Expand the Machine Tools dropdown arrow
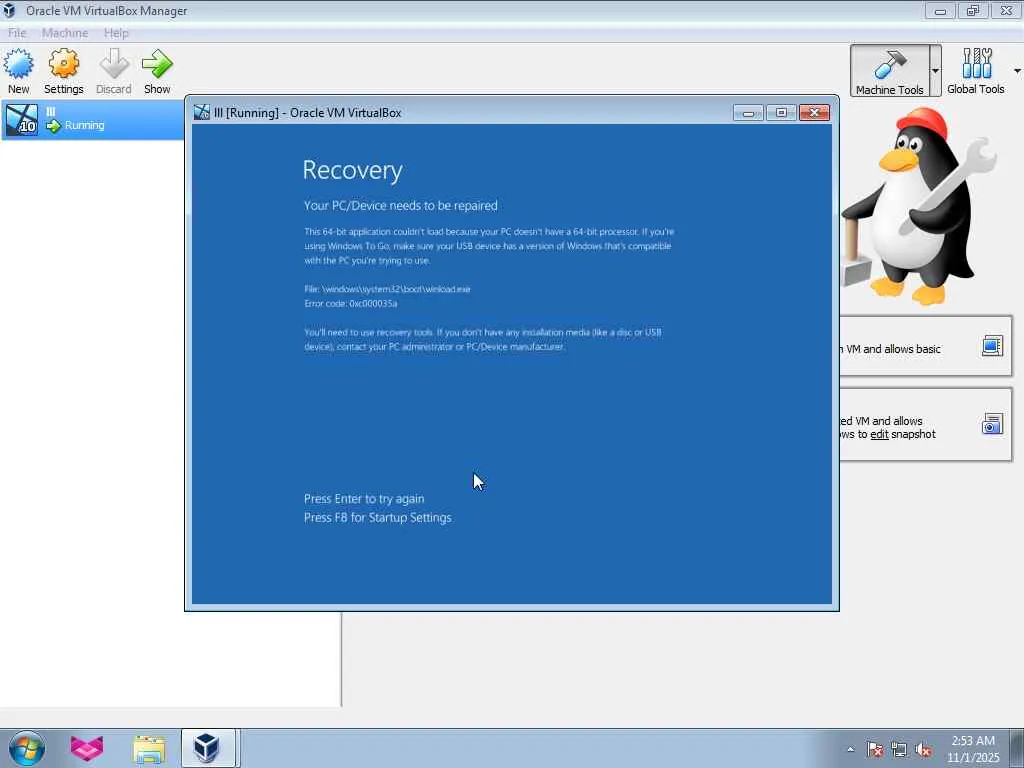Screen dimensions: 1024x768 (x=935, y=71)
